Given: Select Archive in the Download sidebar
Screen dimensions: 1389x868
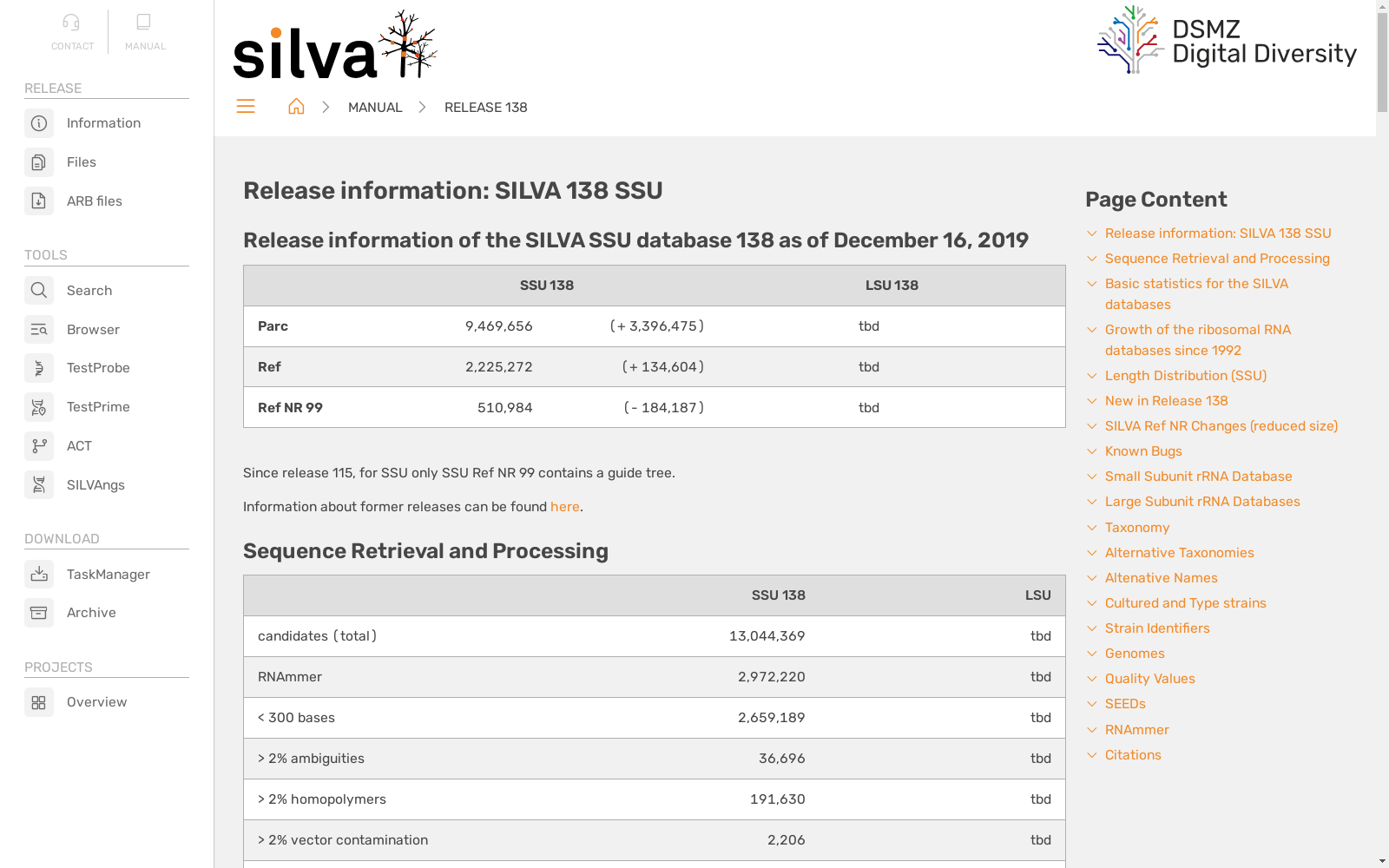Looking at the screenshot, I should coord(91,613).
